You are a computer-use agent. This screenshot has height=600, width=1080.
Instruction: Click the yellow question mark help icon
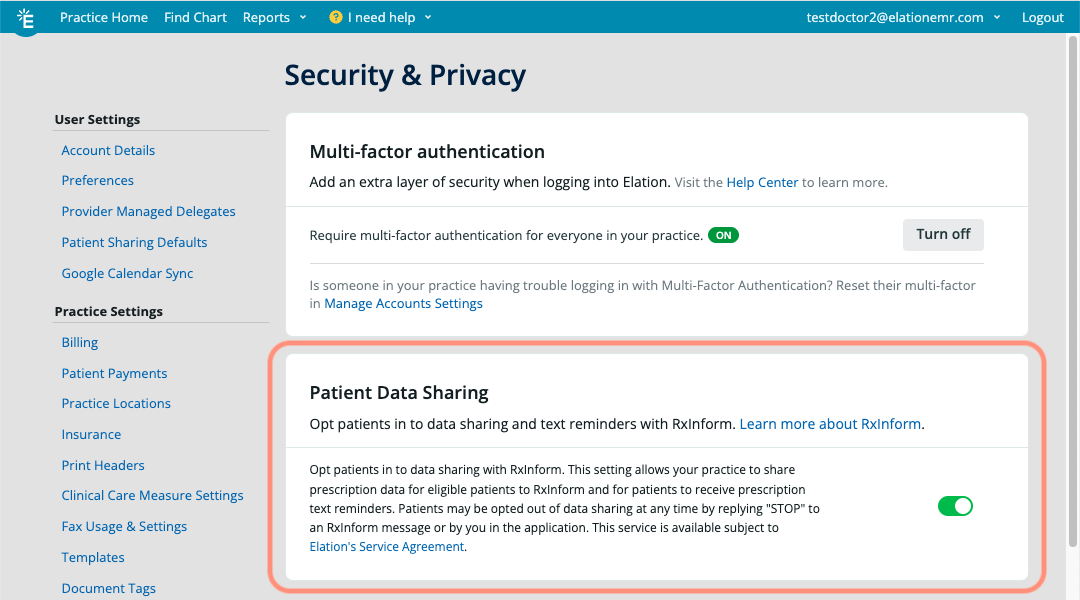(335, 17)
